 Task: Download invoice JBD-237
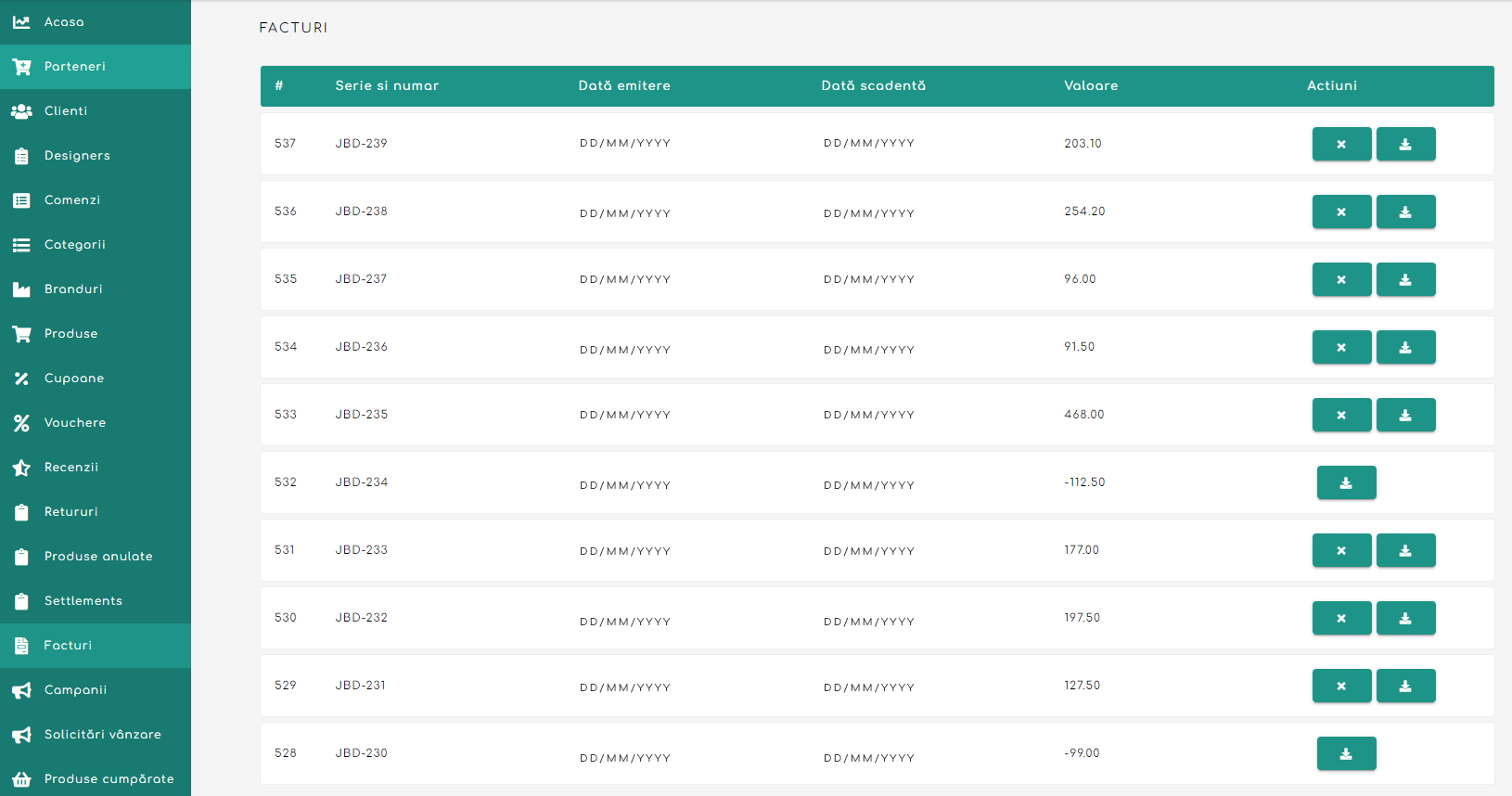point(1405,279)
